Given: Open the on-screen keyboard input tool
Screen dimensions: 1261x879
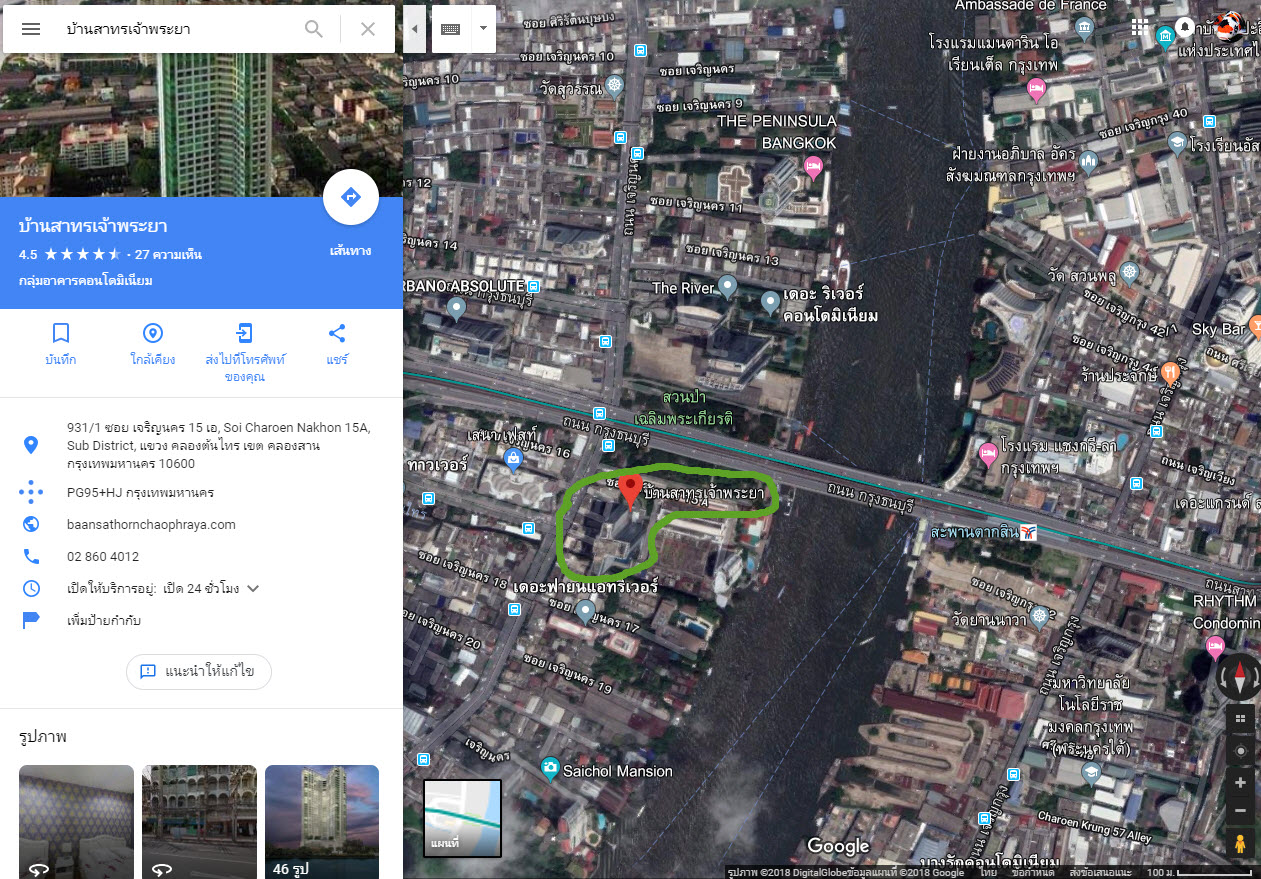Looking at the screenshot, I should [x=450, y=29].
